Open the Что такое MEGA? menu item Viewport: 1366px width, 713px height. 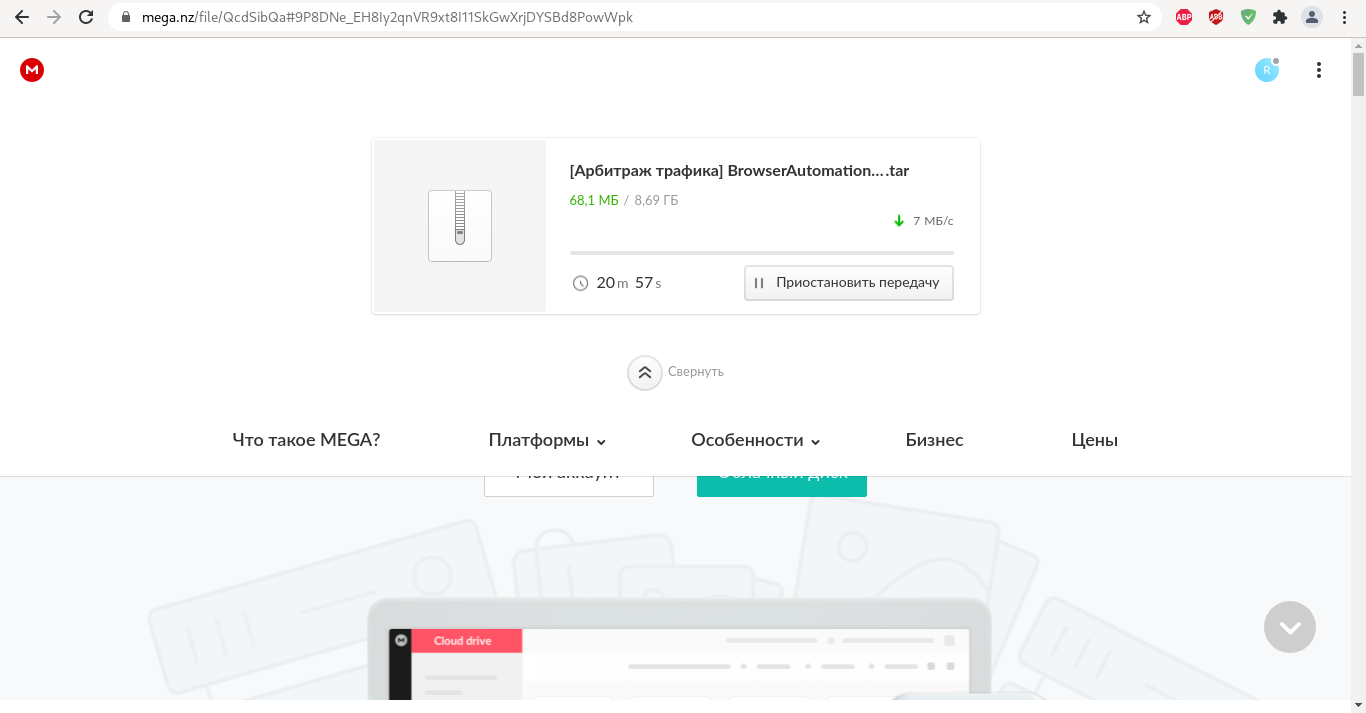coord(306,440)
